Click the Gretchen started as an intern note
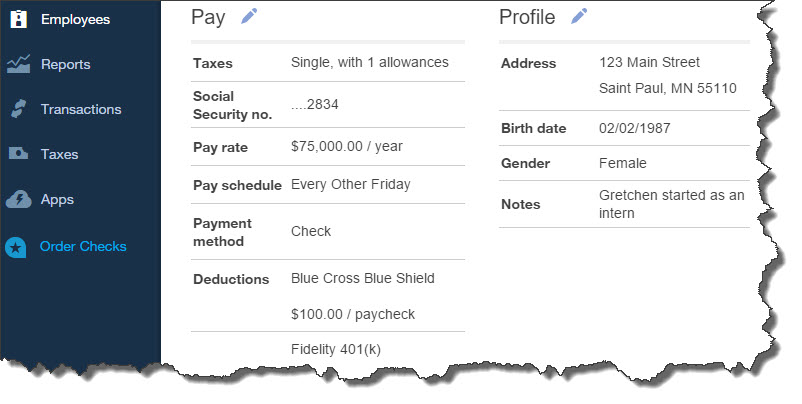Viewport: 802px width, 404px height. coord(672,204)
